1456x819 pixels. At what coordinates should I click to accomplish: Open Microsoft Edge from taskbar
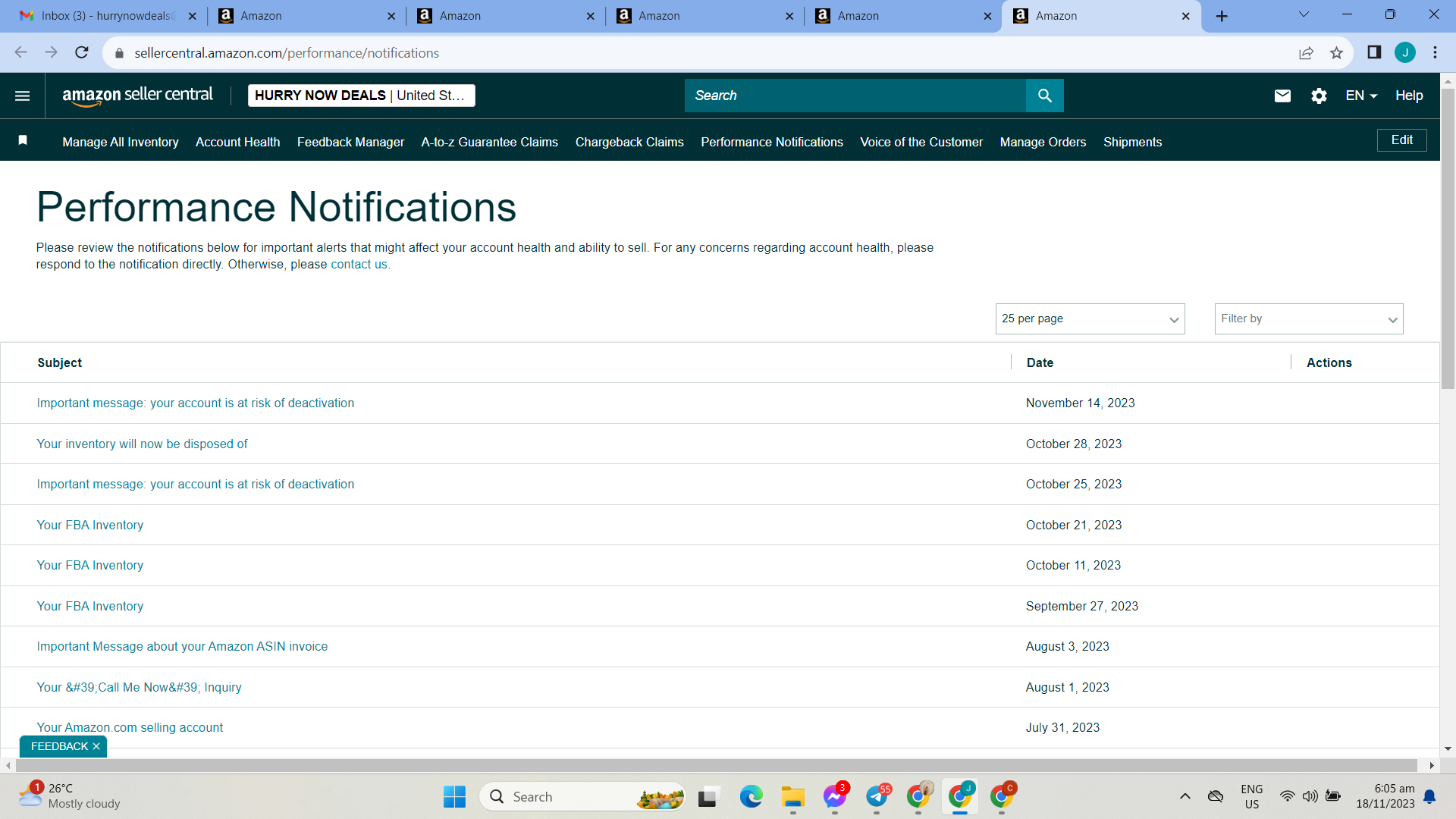(751, 796)
